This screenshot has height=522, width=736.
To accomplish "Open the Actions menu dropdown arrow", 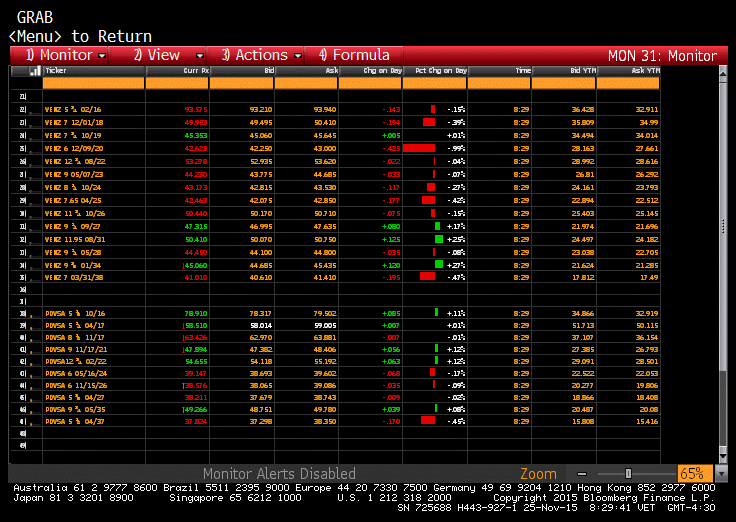I will pos(298,56).
